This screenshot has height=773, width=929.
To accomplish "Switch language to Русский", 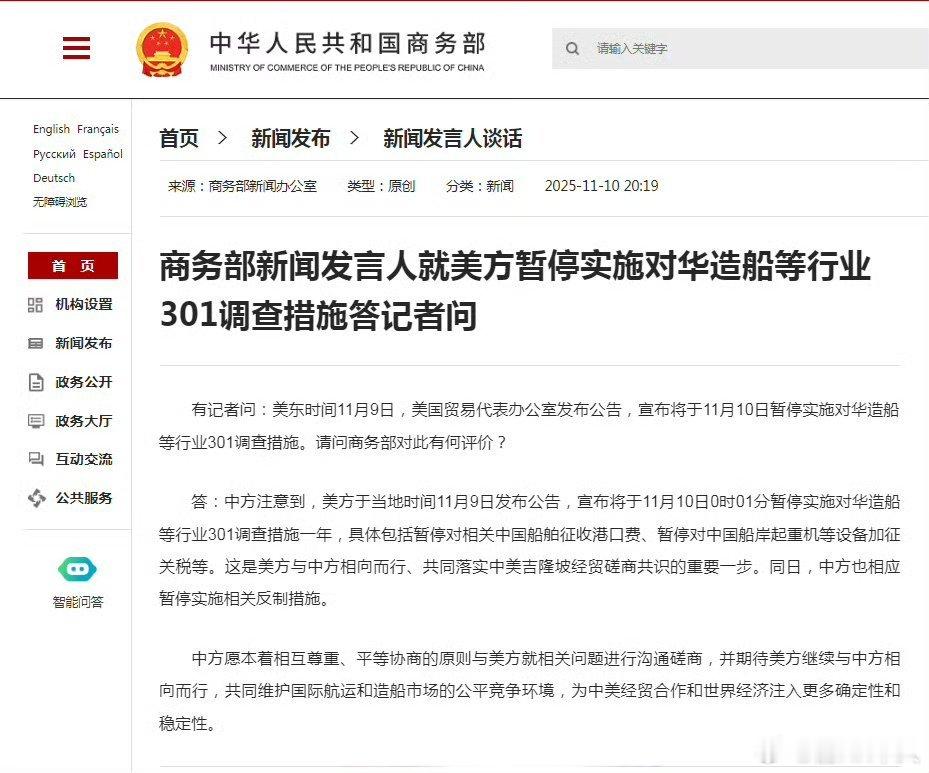I will click(x=55, y=154).
